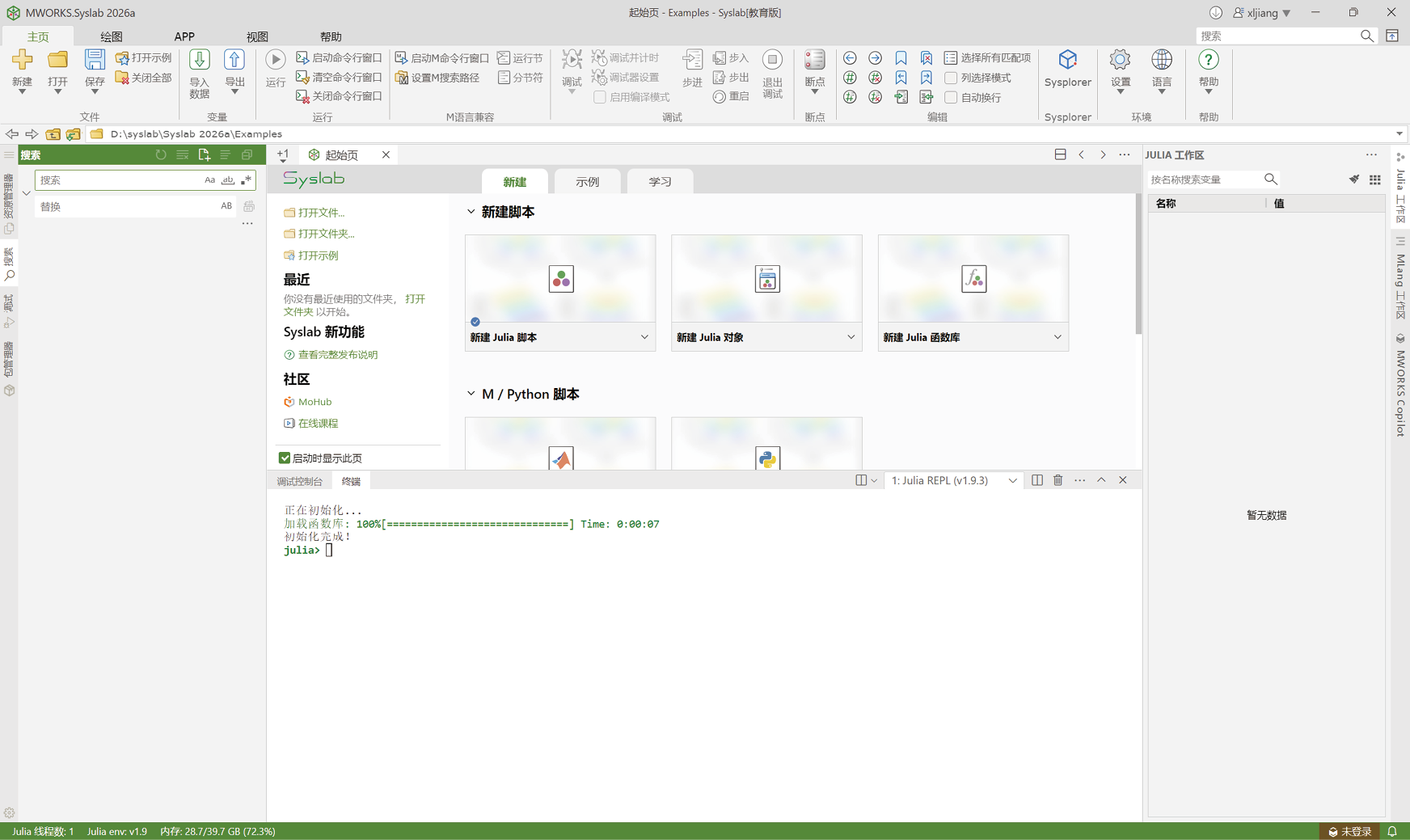Click 清空命令行窗口 to clear console
The image size is (1410, 840).
click(x=339, y=78)
